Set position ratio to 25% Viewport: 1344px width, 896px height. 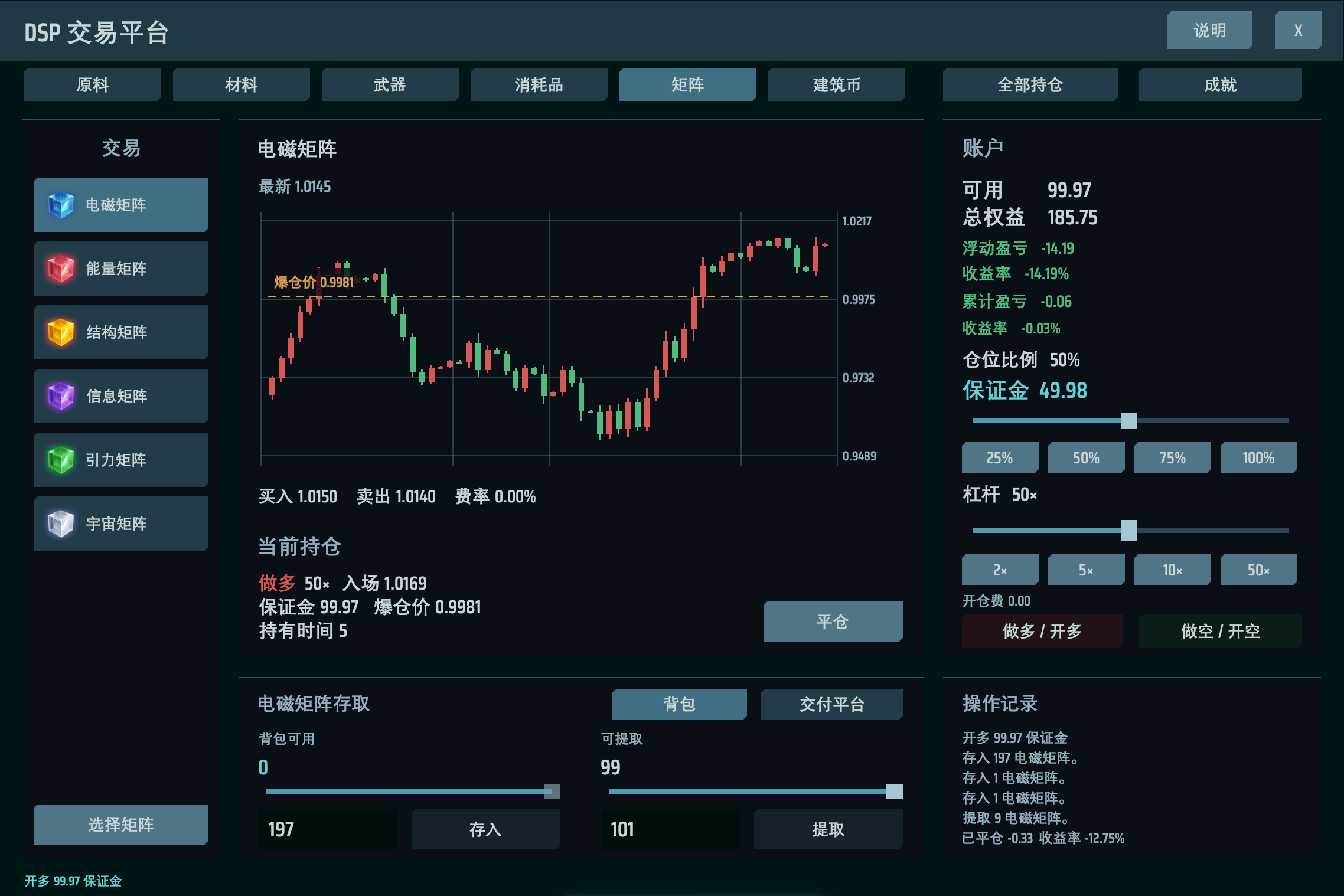1000,457
